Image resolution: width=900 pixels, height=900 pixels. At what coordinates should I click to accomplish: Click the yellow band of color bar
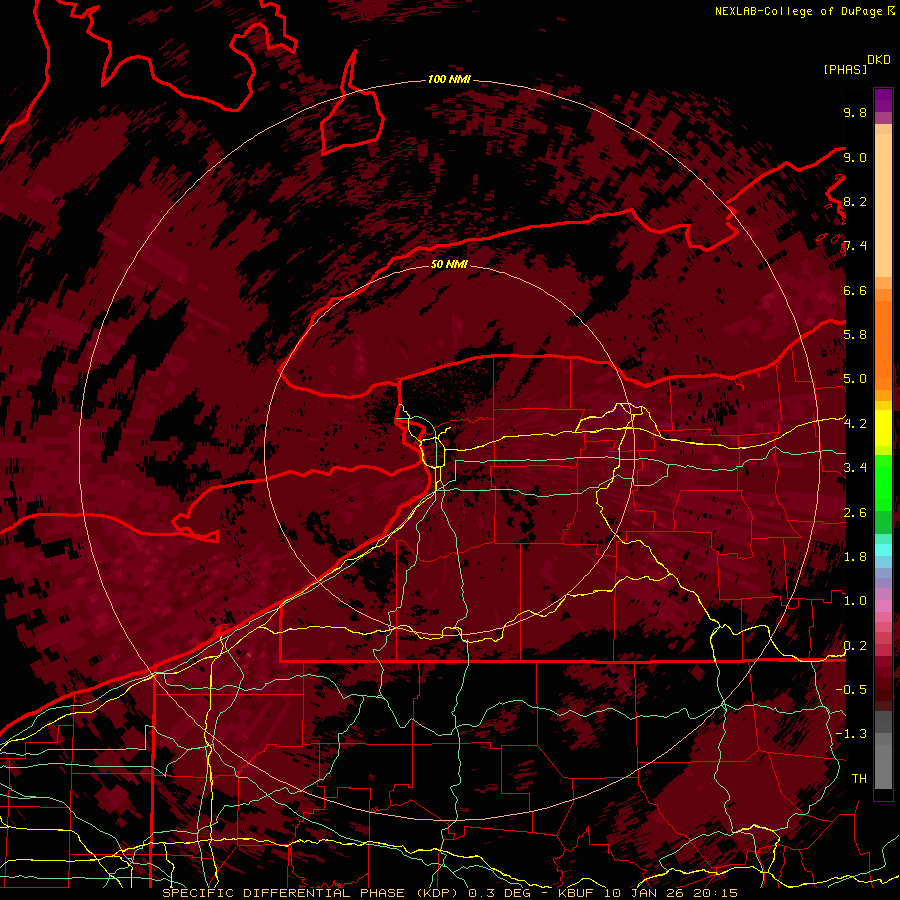click(883, 428)
